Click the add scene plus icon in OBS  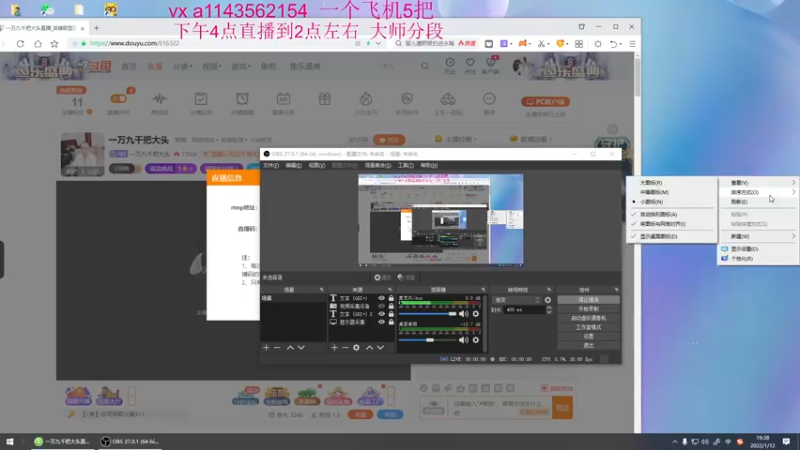click(x=266, y=347)
